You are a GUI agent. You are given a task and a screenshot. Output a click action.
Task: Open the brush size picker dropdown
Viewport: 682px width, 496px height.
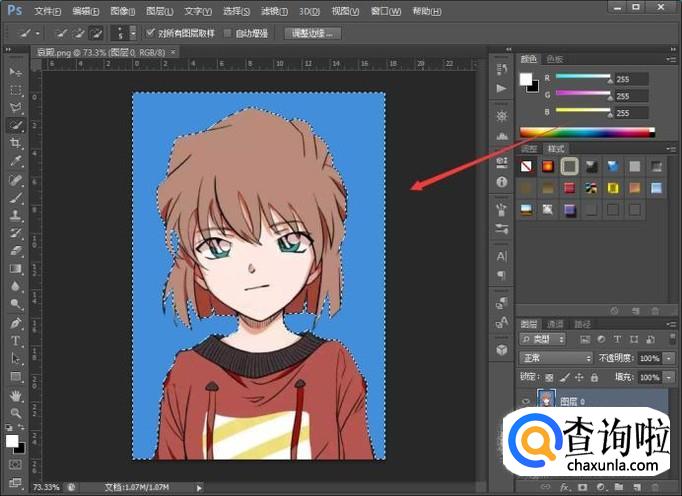132,33
